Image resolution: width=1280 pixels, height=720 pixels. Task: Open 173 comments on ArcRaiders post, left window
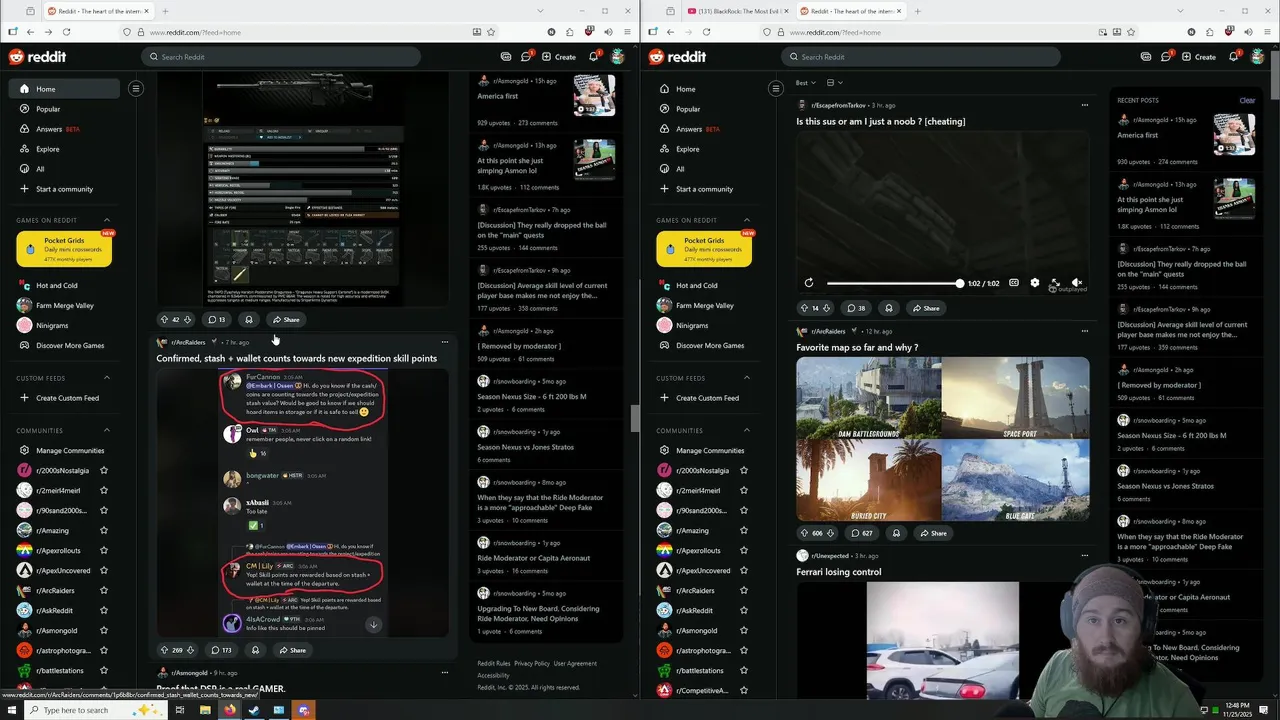(220, 650)
